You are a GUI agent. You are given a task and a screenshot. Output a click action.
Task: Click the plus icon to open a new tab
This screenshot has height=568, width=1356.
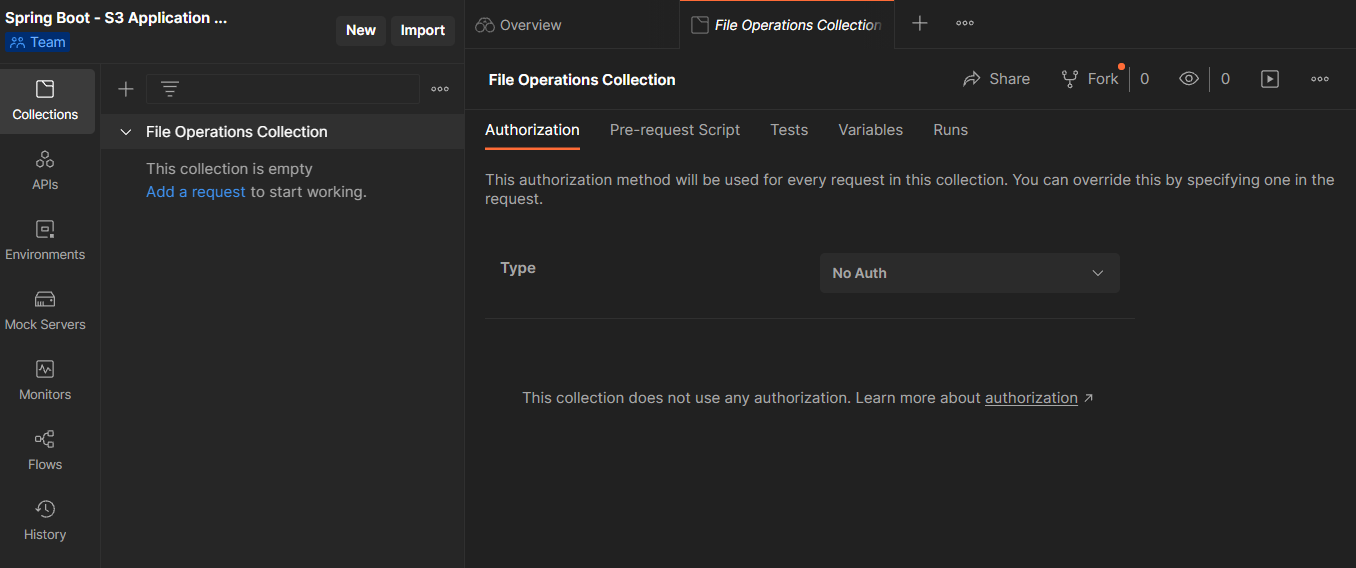[x=920, y=24]
